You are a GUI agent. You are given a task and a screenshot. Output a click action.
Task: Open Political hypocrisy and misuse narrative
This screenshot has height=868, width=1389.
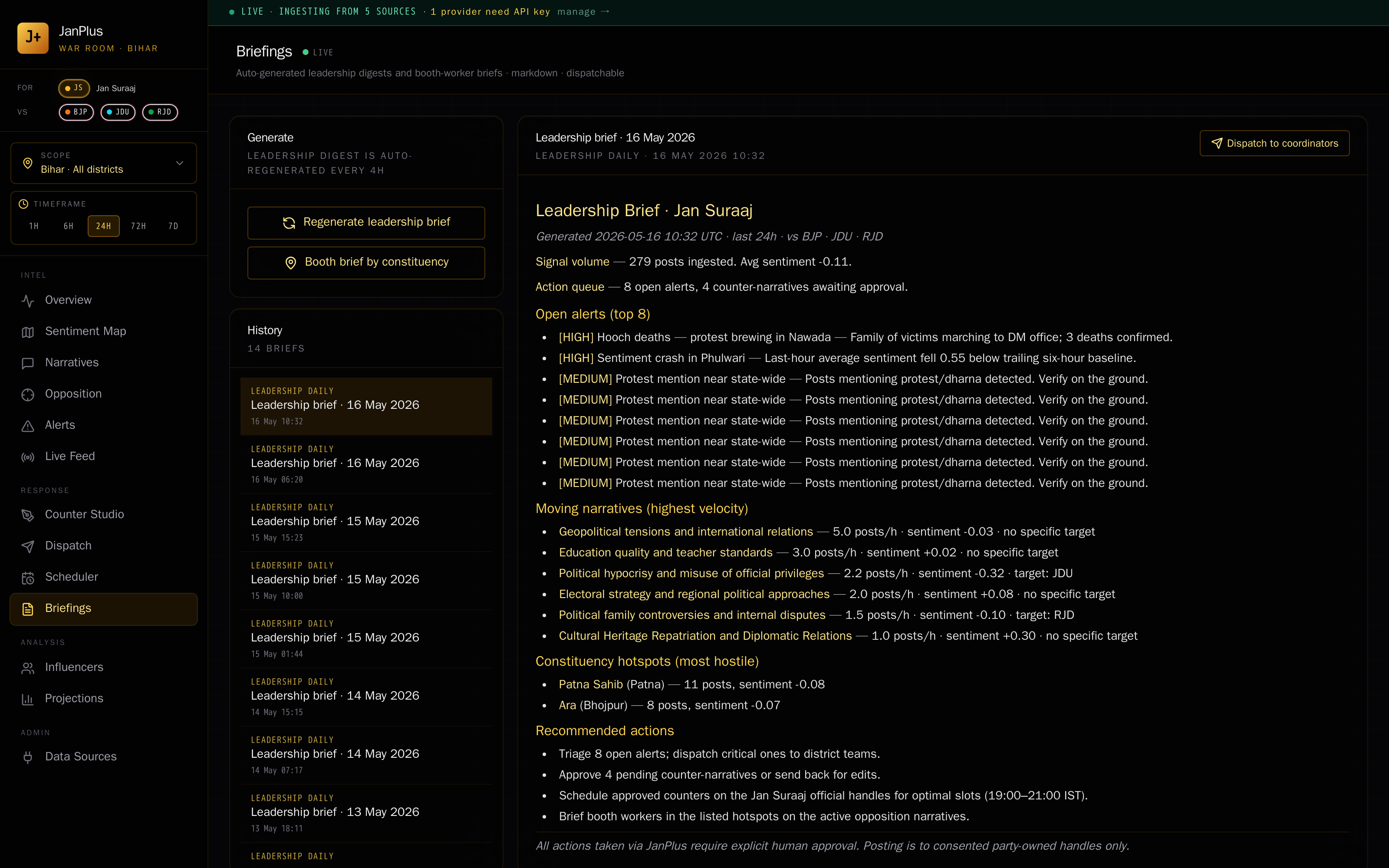coord(691,573)
